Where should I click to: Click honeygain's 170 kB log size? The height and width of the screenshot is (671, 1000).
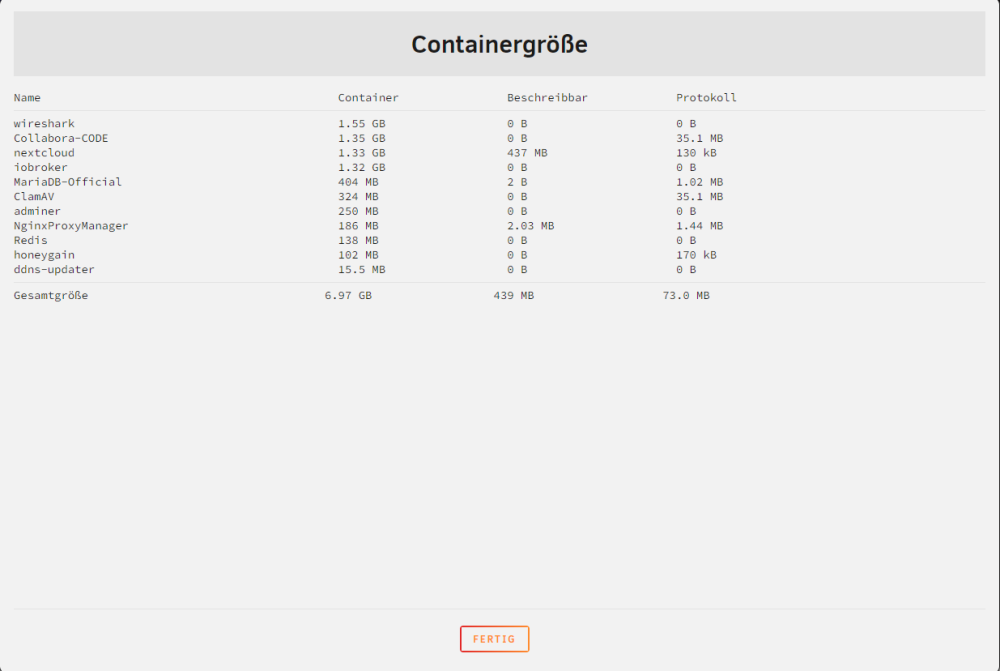click(x=696, y=255)
